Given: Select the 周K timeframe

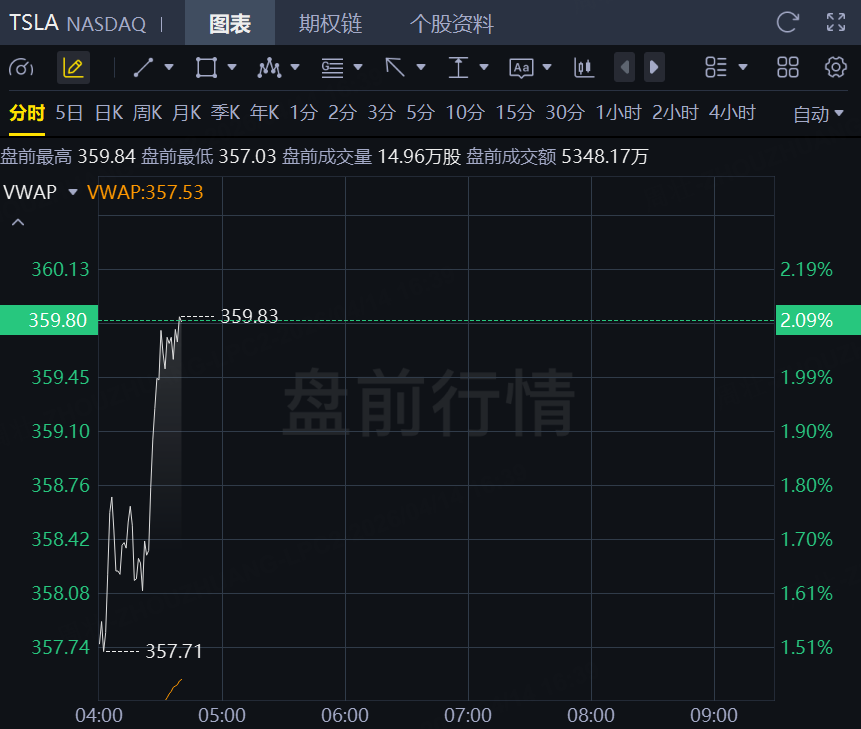Looking at the screenshot, I should pos(147,113).
